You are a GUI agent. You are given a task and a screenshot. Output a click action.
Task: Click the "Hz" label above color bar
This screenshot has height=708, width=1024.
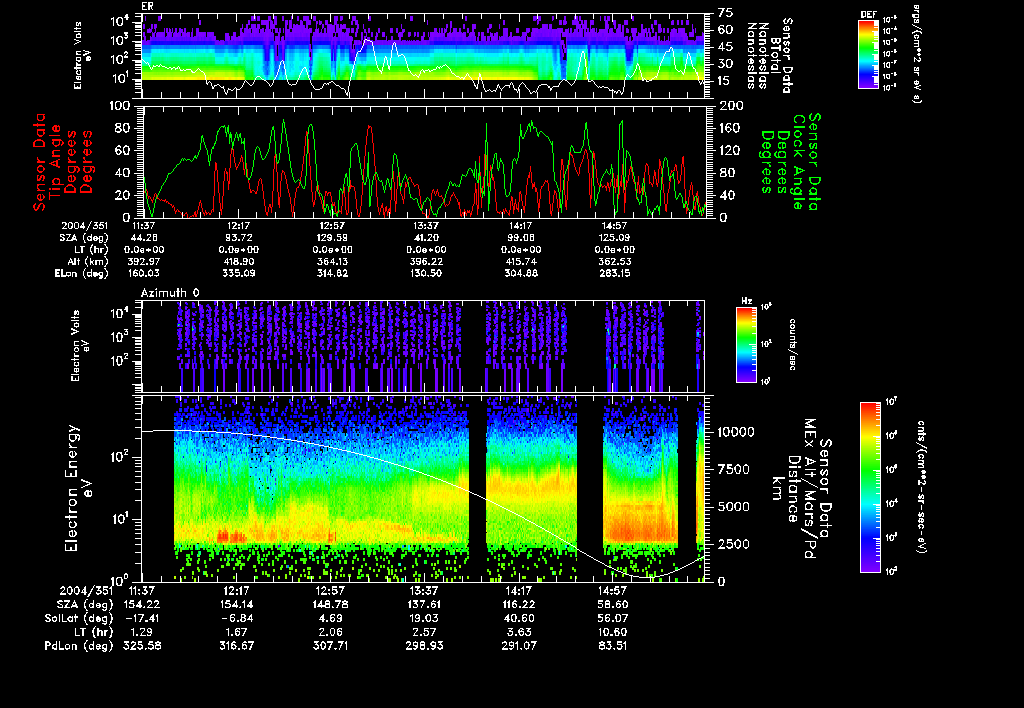746,302
